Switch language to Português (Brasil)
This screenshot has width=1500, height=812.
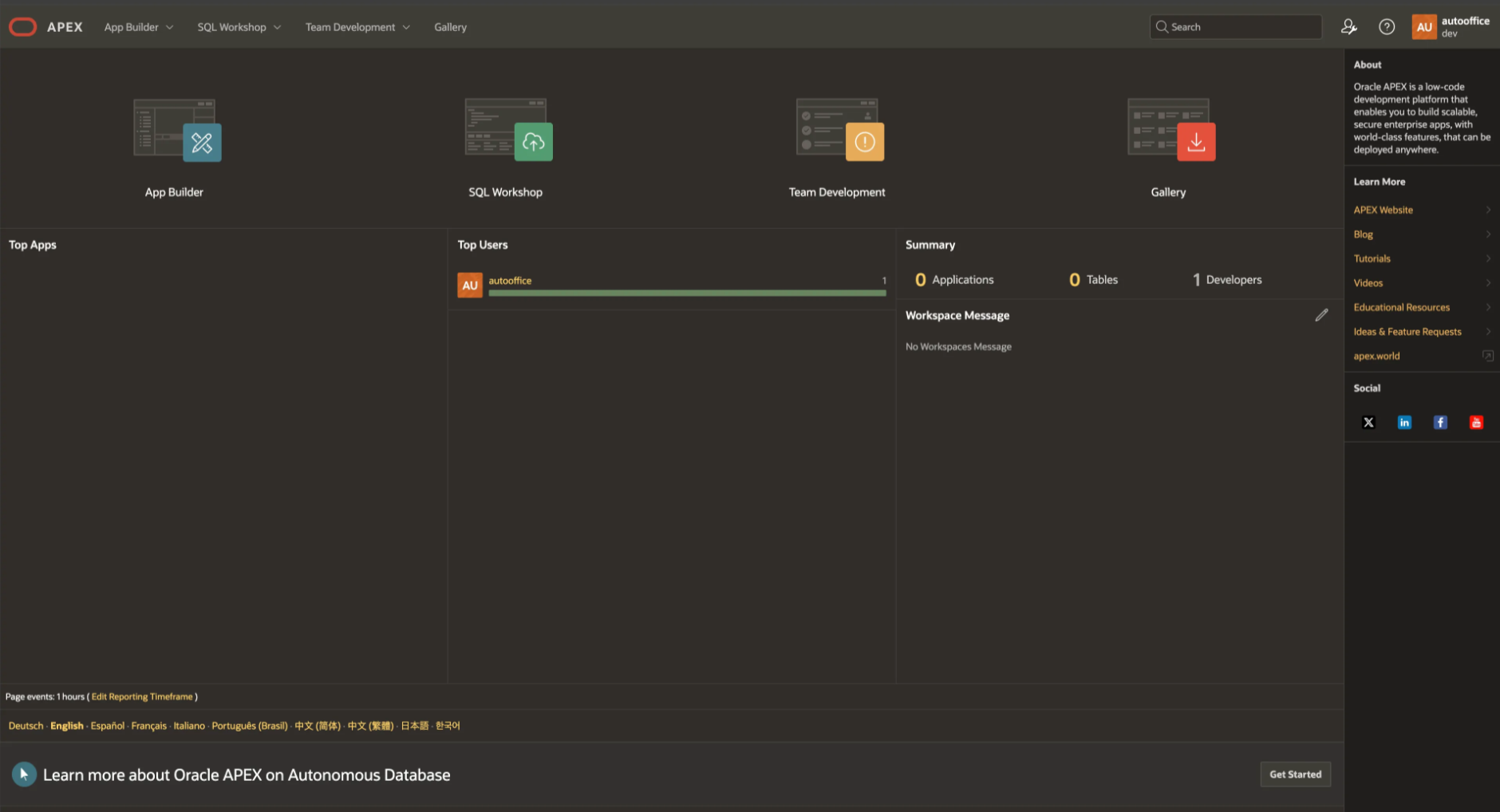click(250, 726)
